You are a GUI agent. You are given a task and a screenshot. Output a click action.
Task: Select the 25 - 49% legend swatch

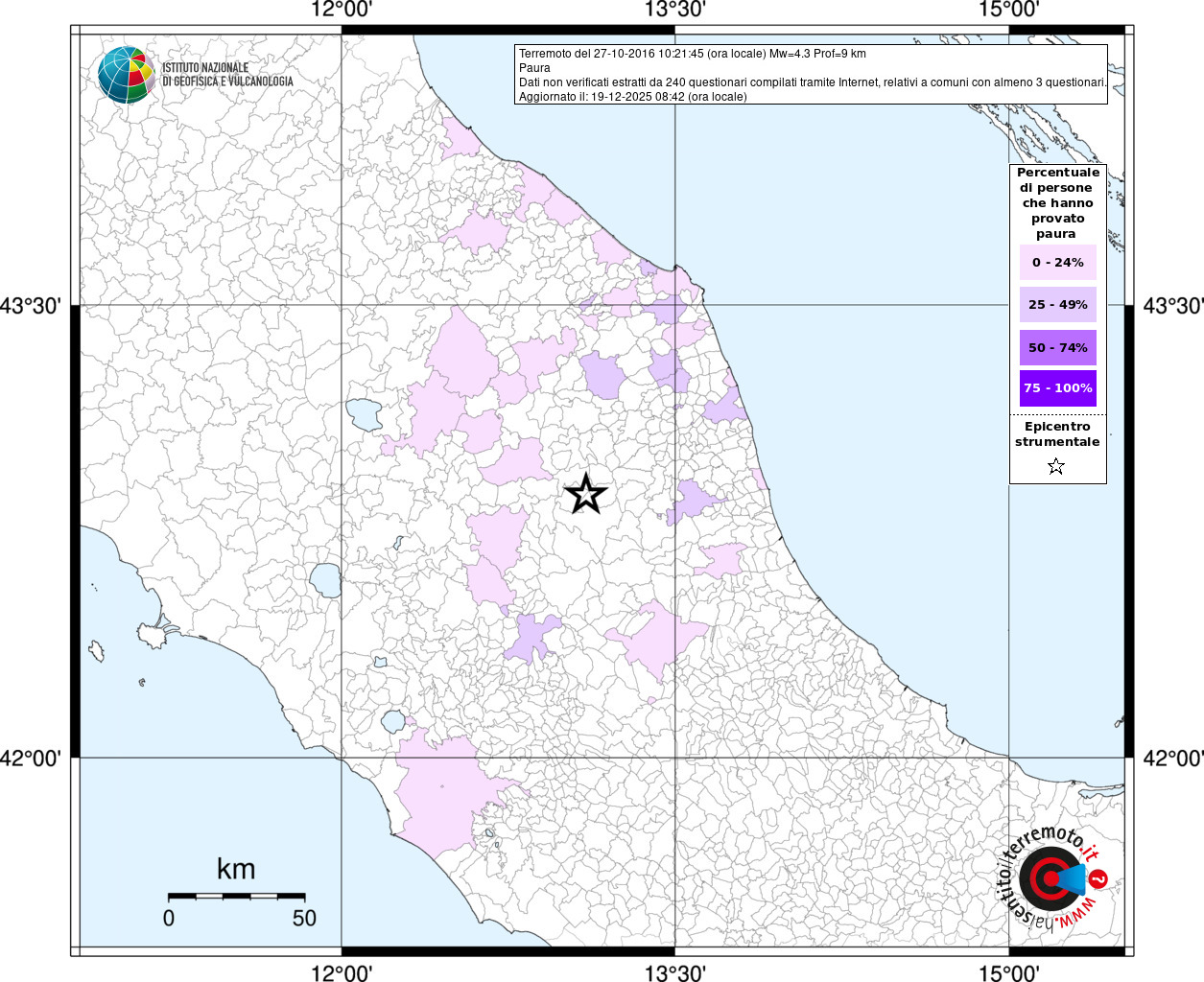[x=1057, y=305]
